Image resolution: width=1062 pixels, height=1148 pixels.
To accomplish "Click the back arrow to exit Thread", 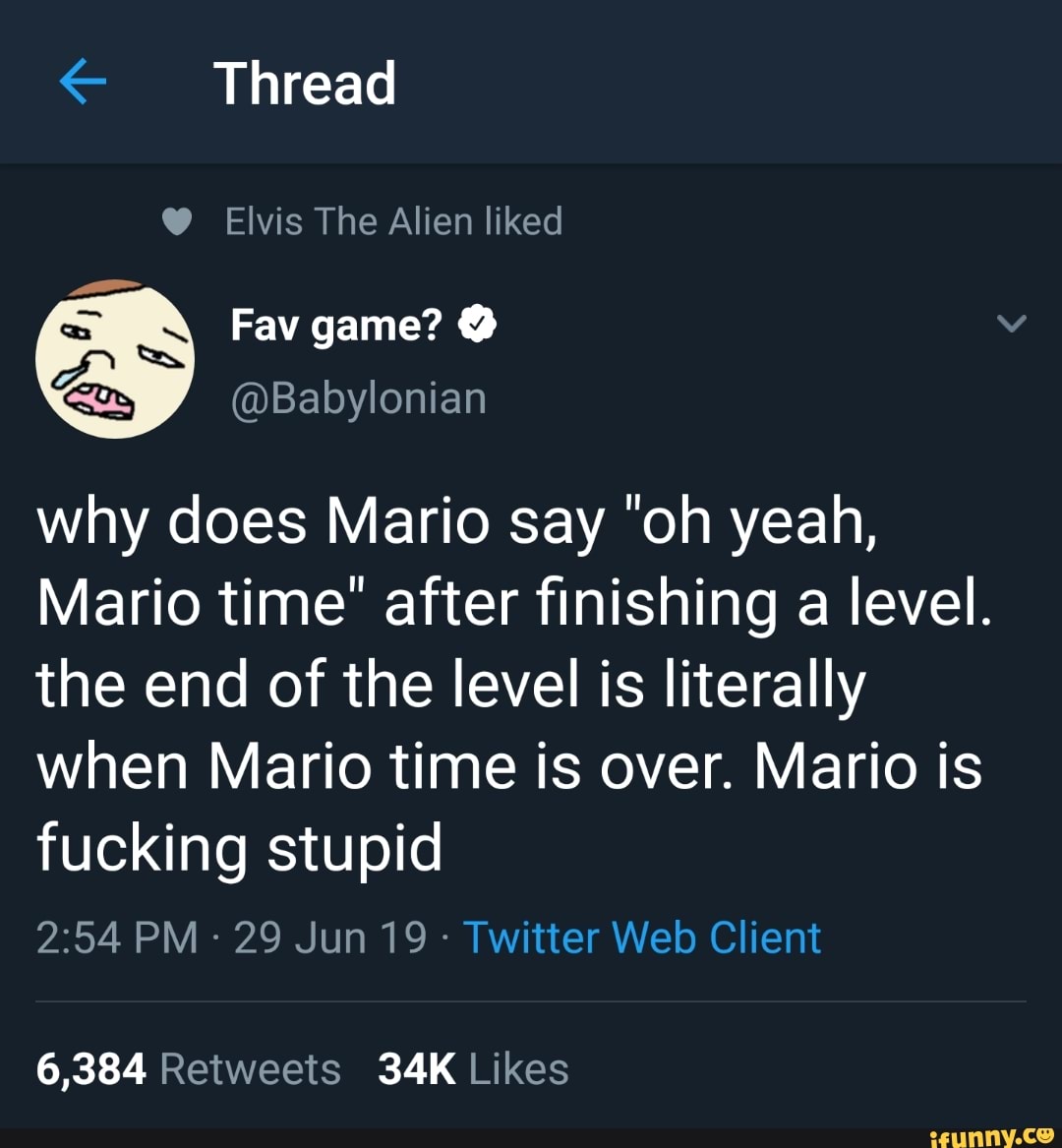I will click(x=83, y=82).
